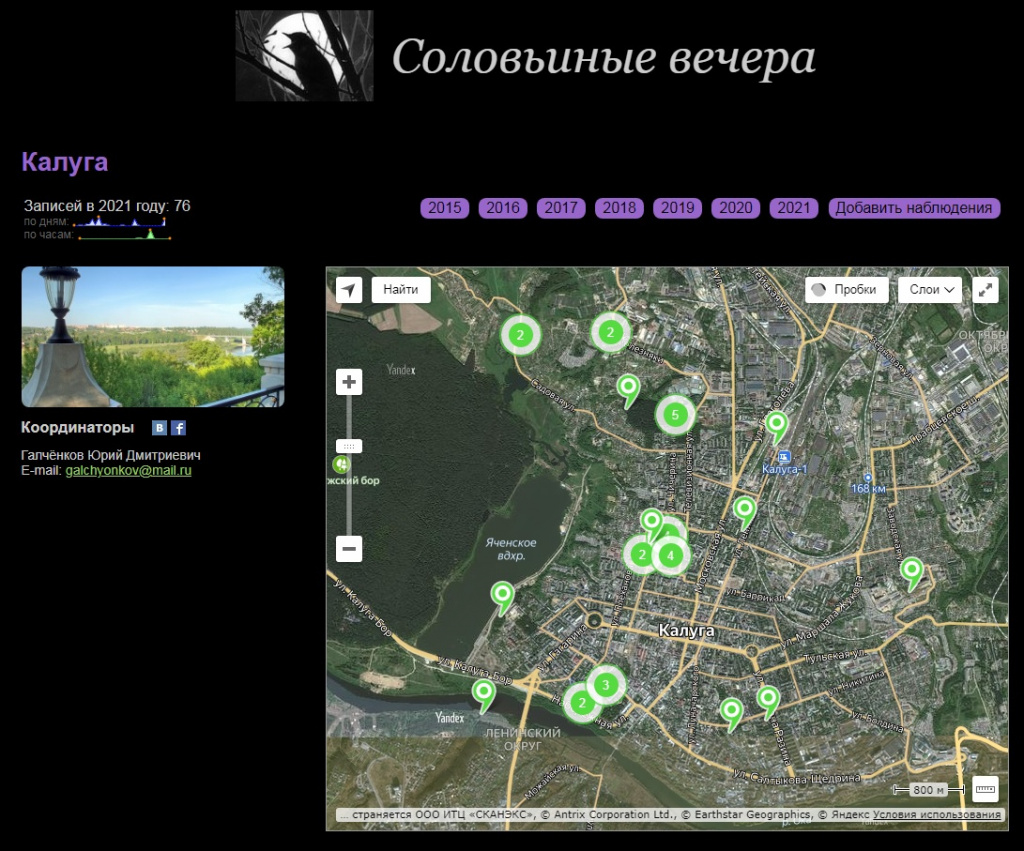Click the green cluster marker showing 5
Image resolution: width=1024 pixels, height=851 pixels.
coord(676,412)
